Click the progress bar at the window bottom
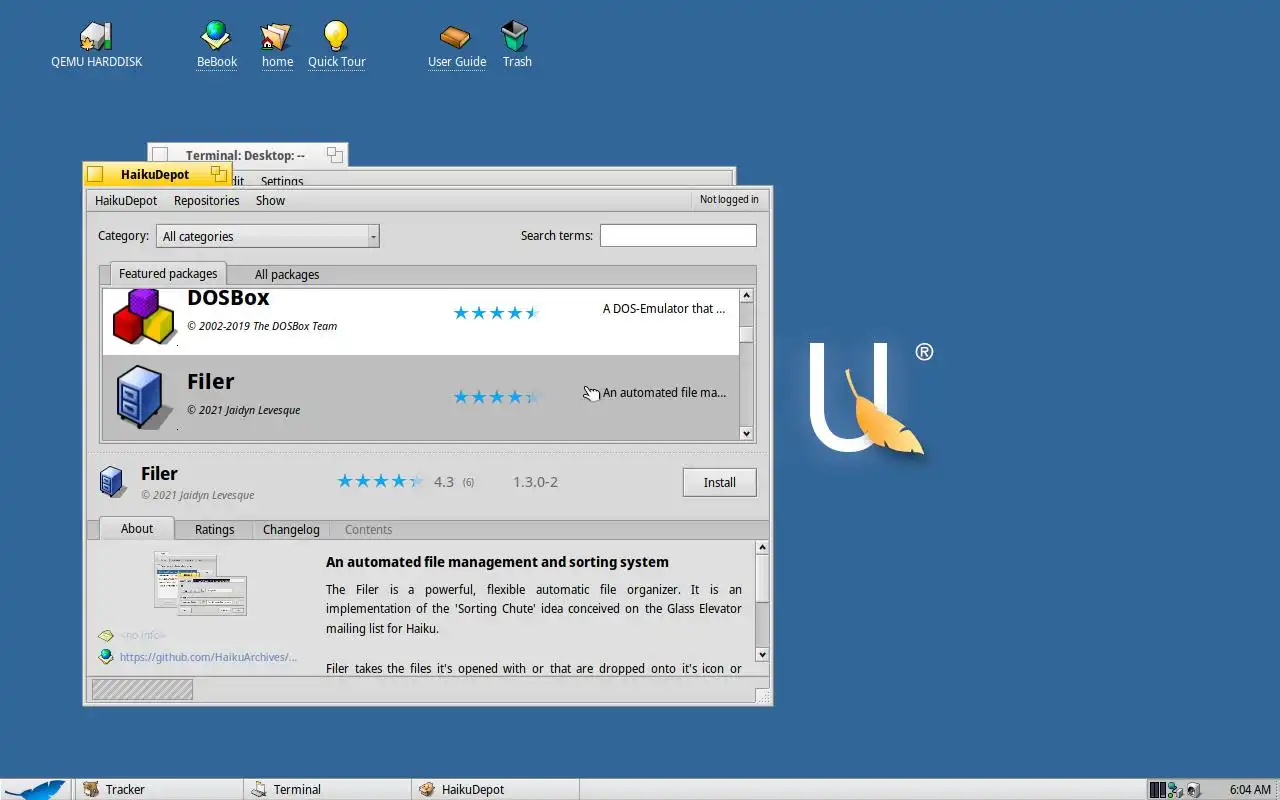 coord(142,689)
